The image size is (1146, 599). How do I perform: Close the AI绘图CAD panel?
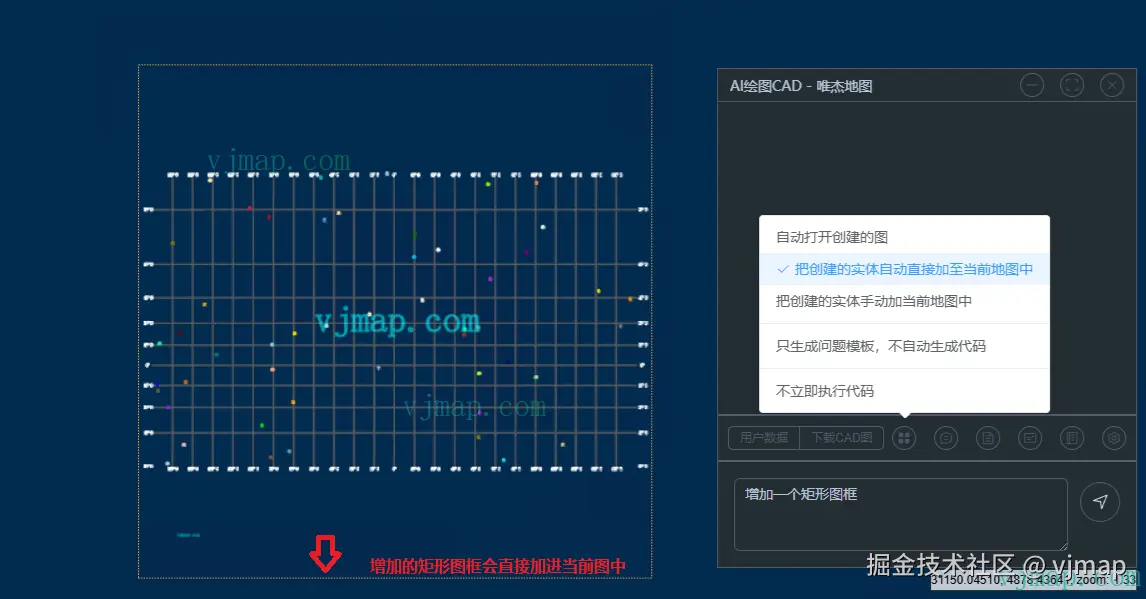(x=1112, y=85)
